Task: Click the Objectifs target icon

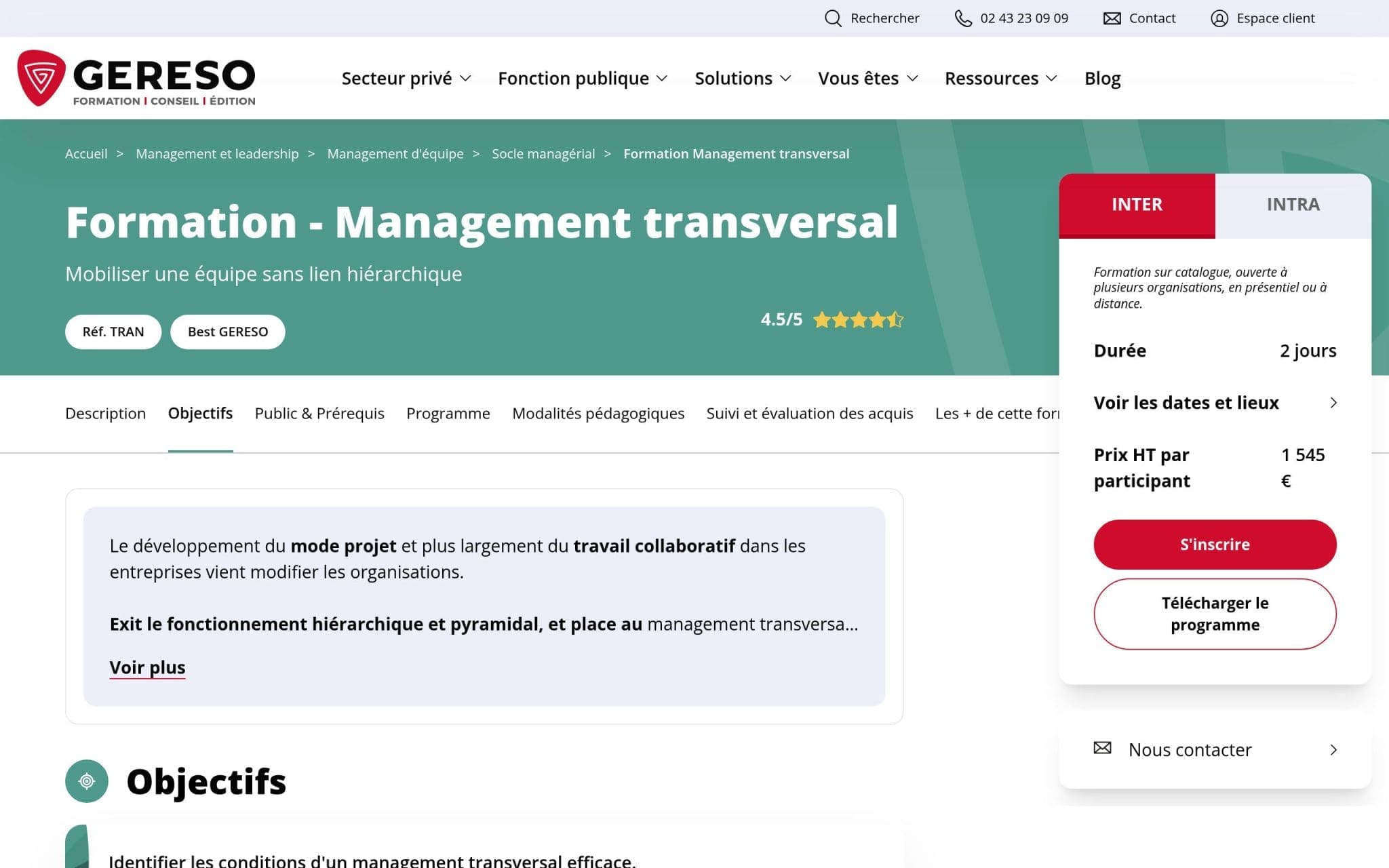Action: [x=87, y=781]
